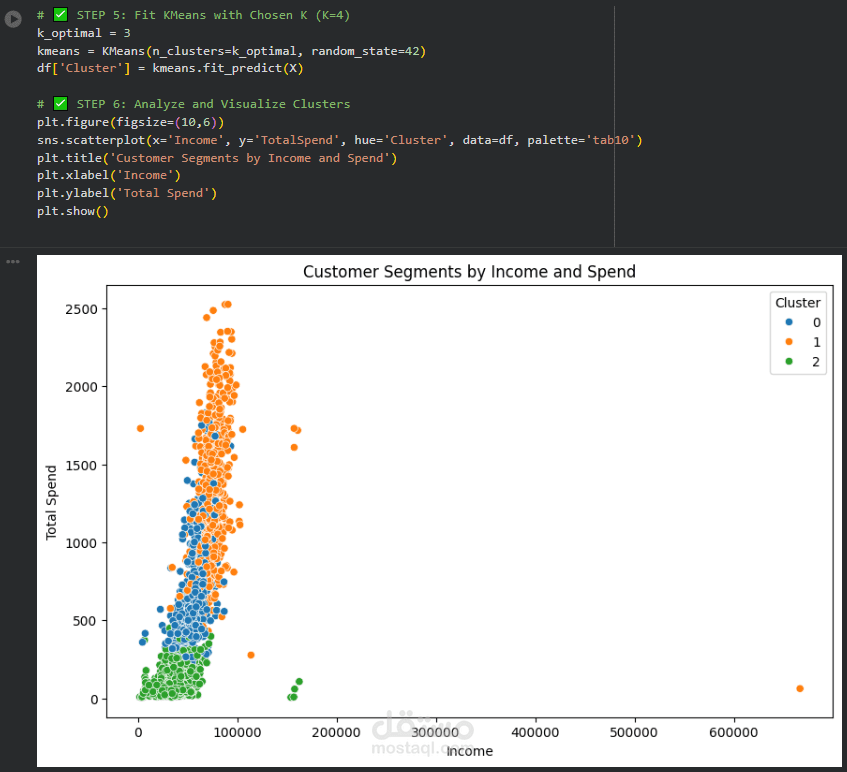Click the 500 y-axis tick label
This screenshot has height=772, width=847.
coord(85,621)
